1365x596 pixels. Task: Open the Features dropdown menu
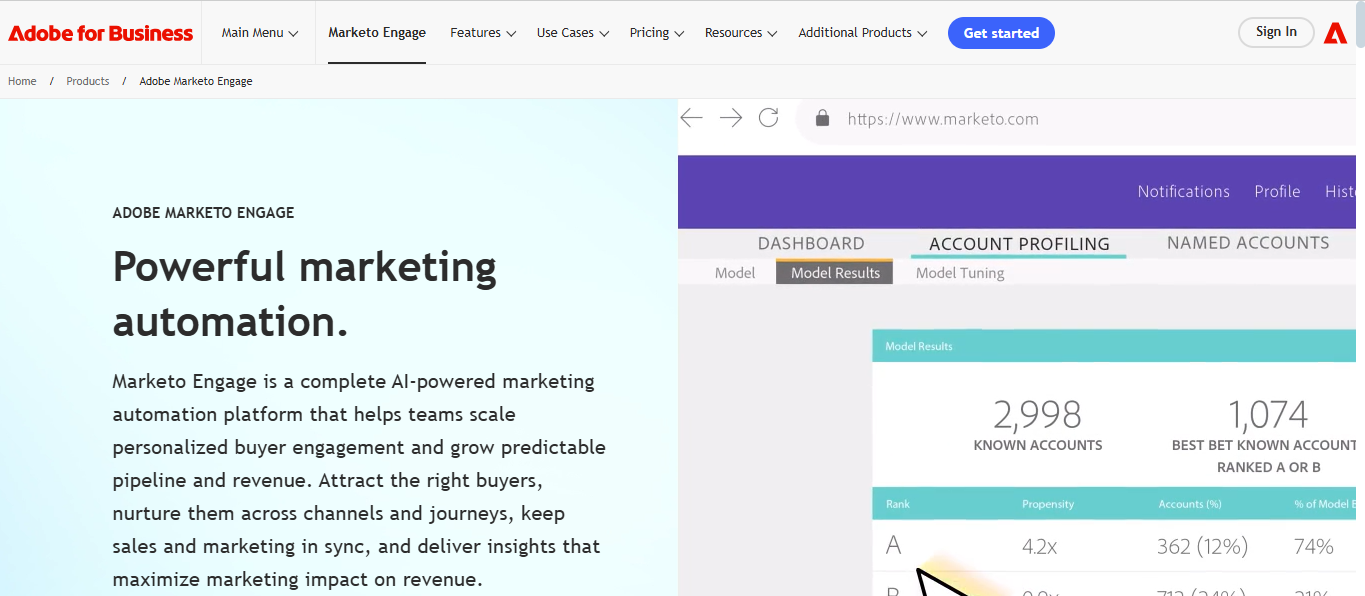click(483, 33)
